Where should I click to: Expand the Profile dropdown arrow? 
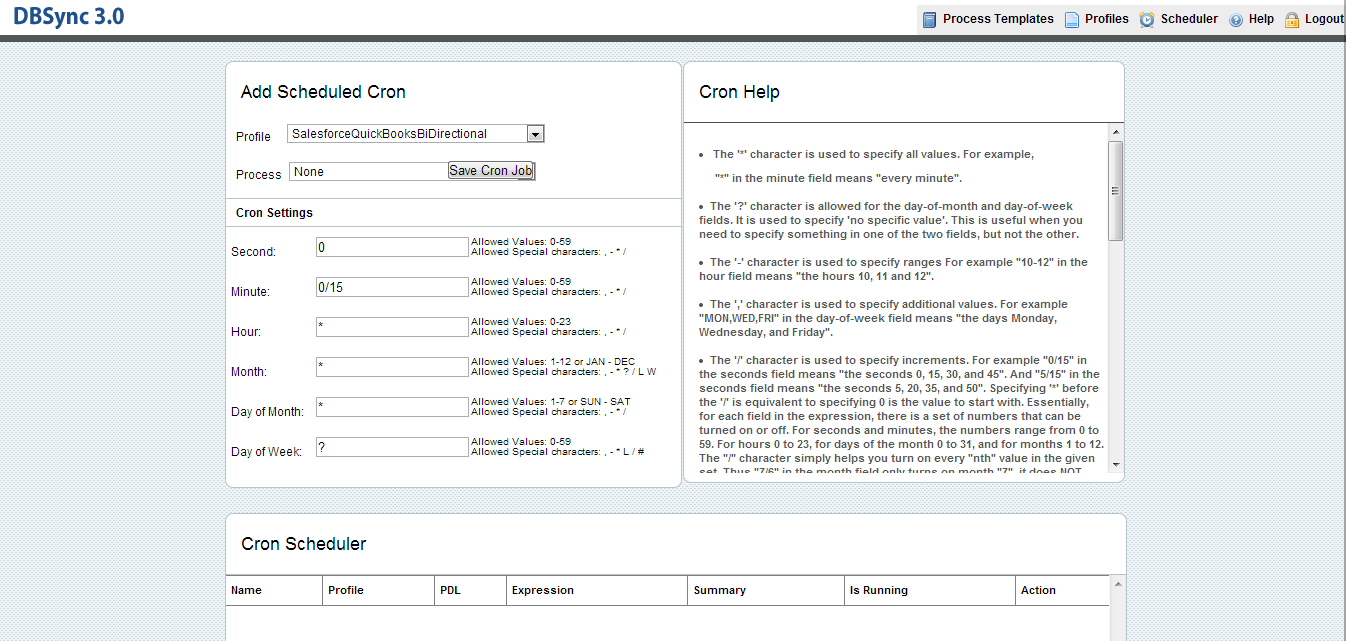[x=535, y=134]
